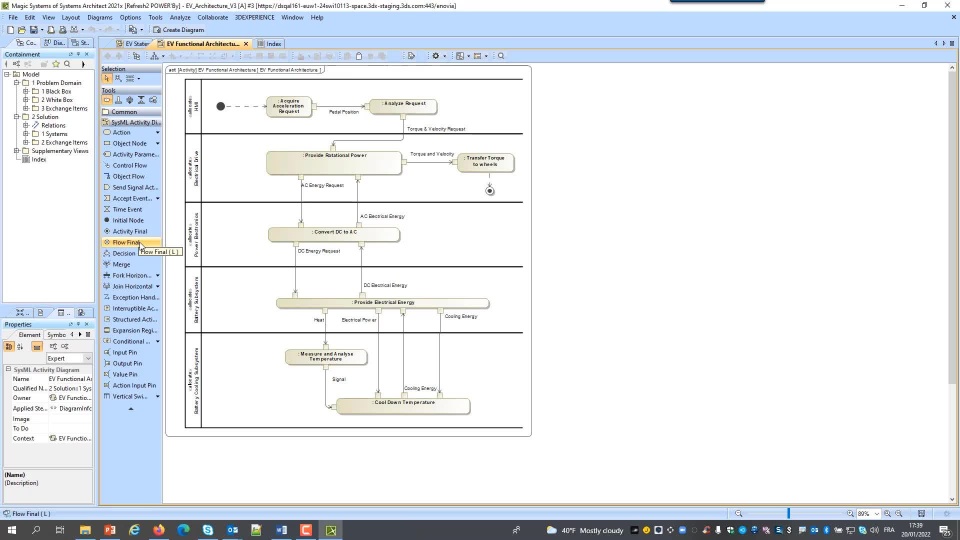
Task: Select the Value Pin tool
Action: click(124, 375)
